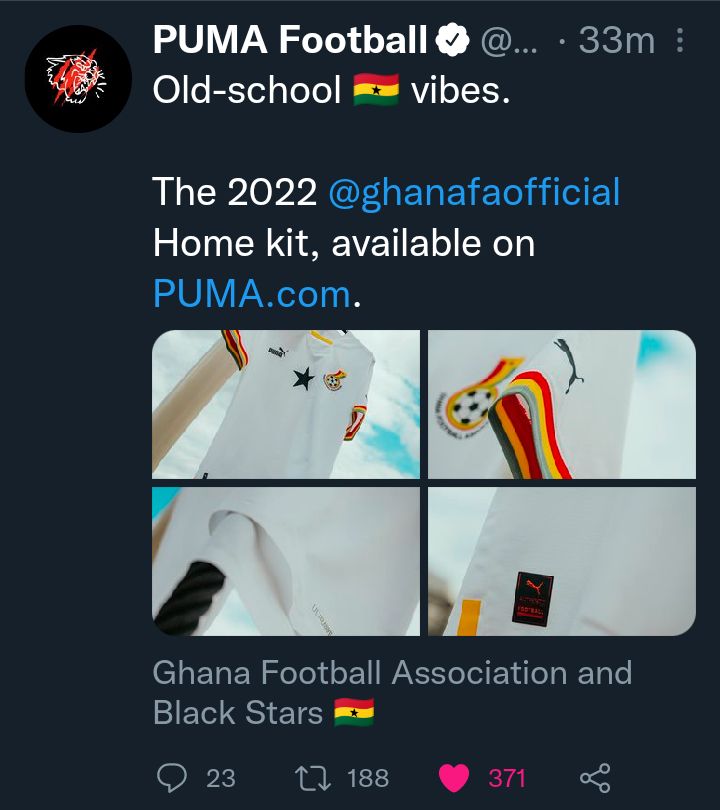Screen dimensions: 720x810
Task: Tap the 188 retweets count
Action: (x=367, y=778)
